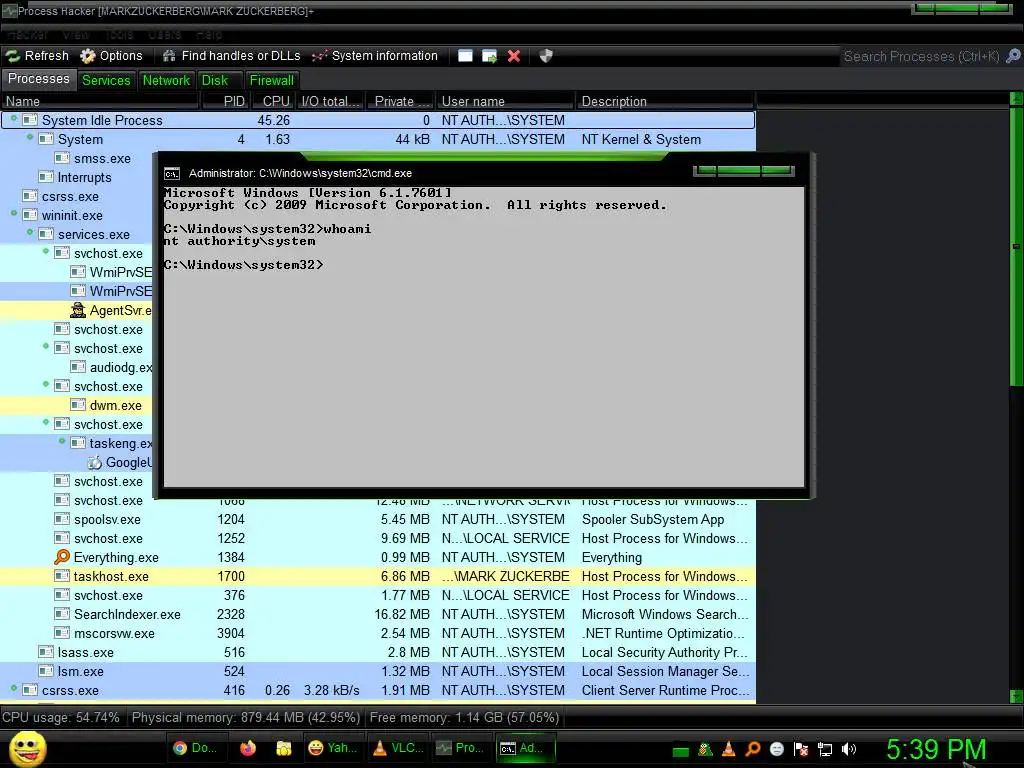
Task: Collapse svchost.exe node above audiodg.exe
Action: coord(46,347)
